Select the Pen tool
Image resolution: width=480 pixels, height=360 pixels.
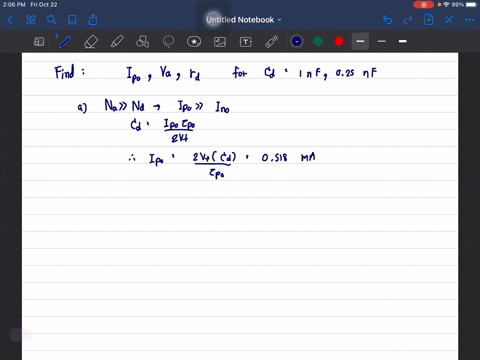64,41
